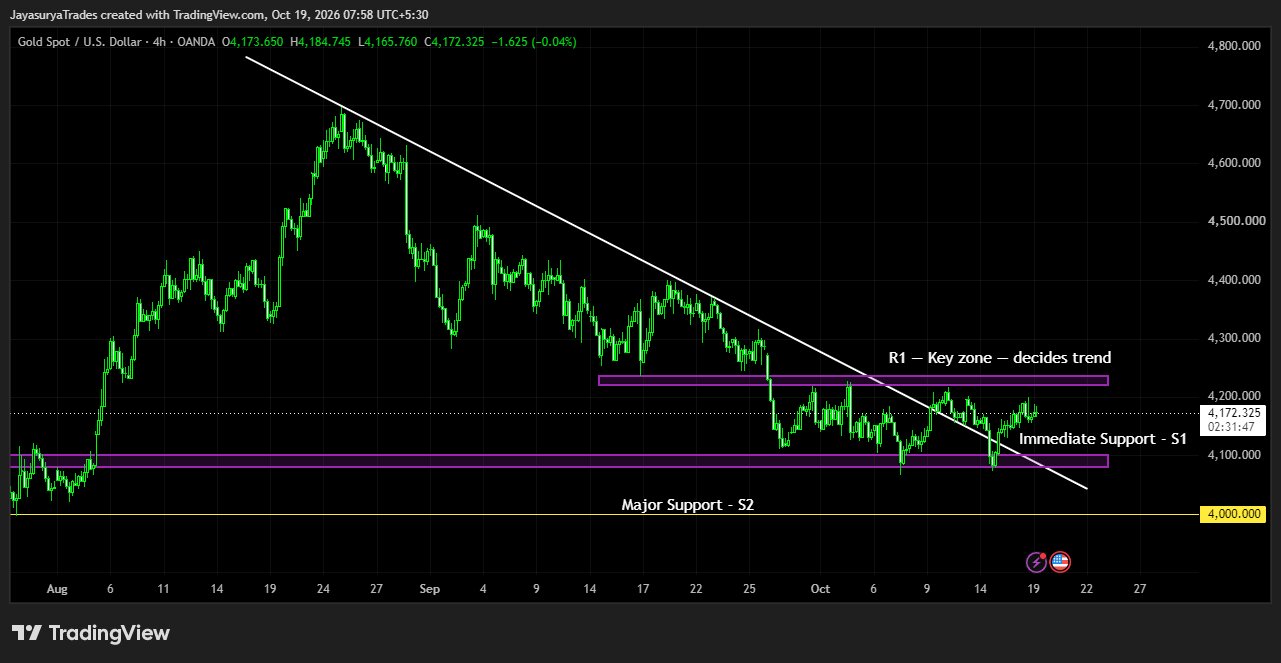Click the bar countdown 02:31:47
The image size is (1281, 663).
click(1231, 426)
